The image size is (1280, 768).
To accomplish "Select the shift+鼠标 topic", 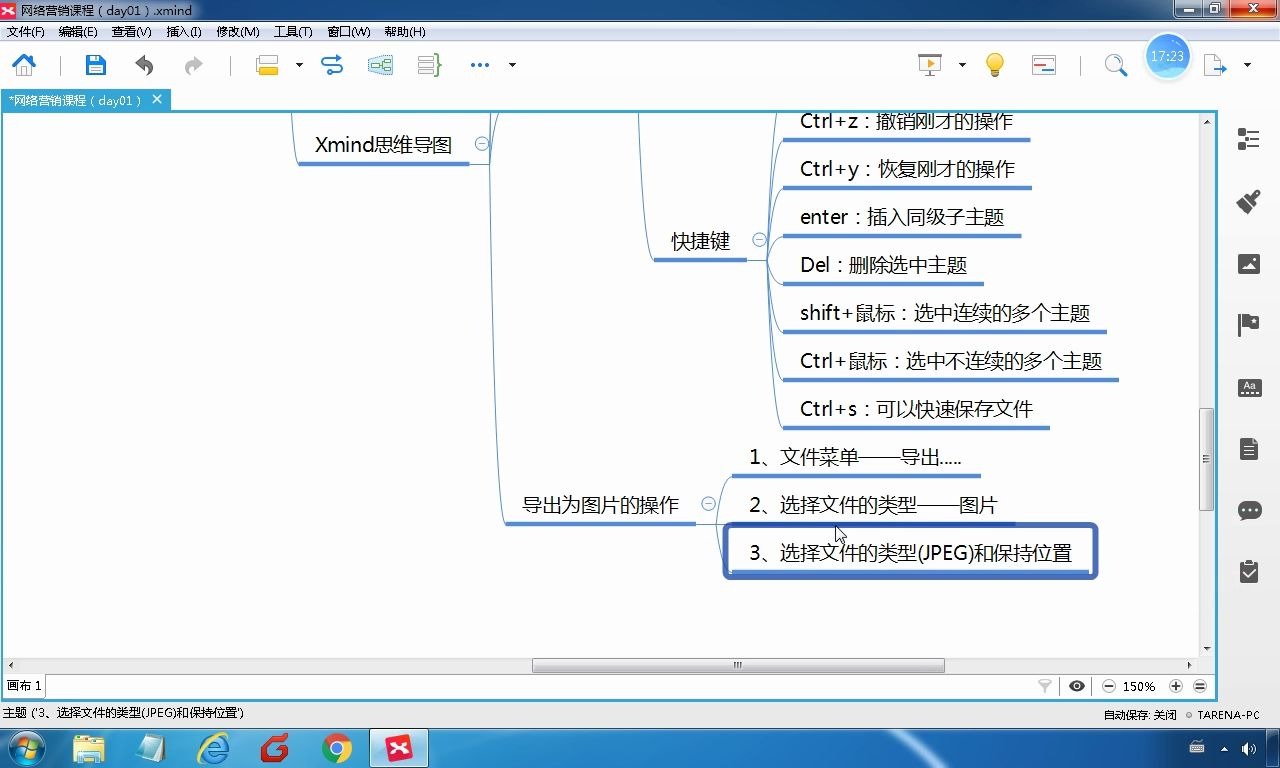I will tap(945, 313).
